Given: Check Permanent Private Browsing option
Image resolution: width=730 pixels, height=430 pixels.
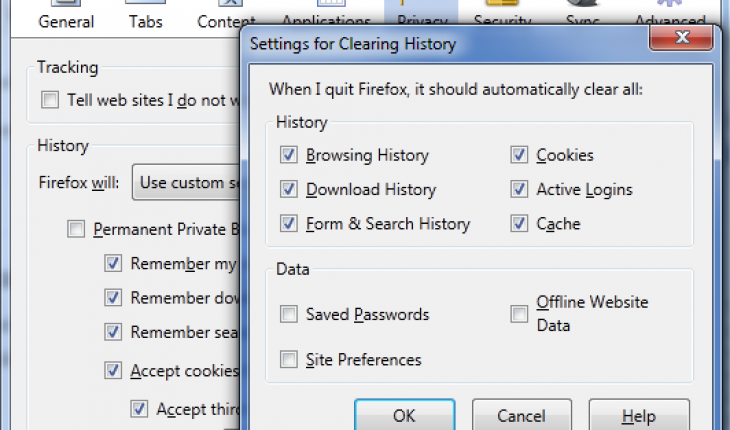Looking at the screenshot, I should coord(76,229).
